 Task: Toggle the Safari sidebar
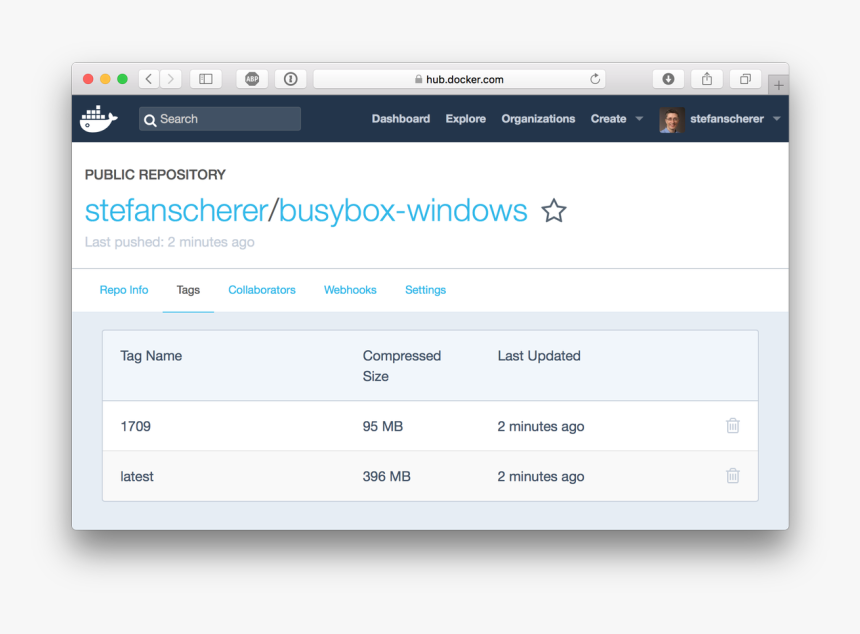[205, 78]
